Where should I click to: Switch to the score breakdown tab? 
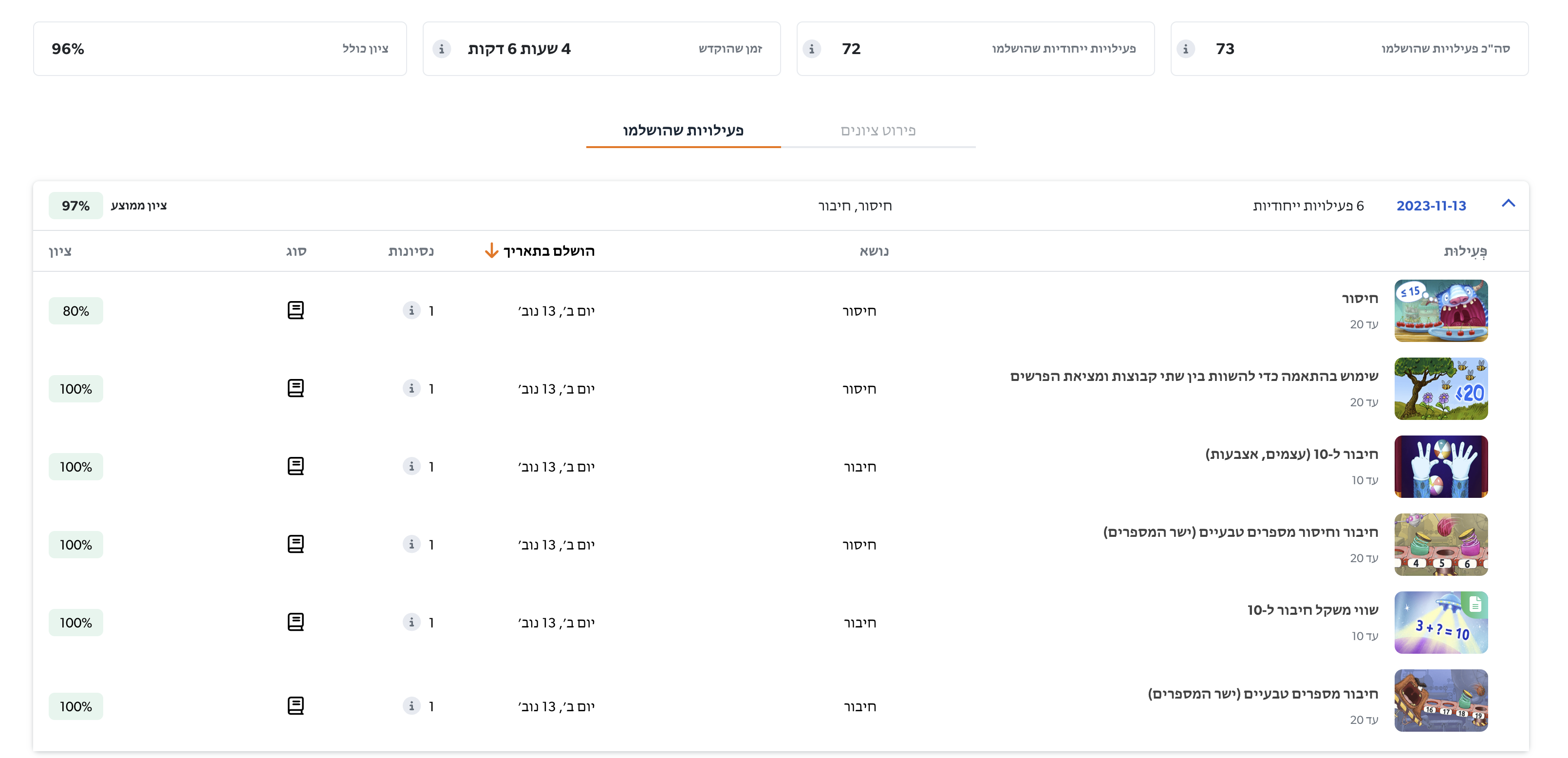click(x=877, y=130)
